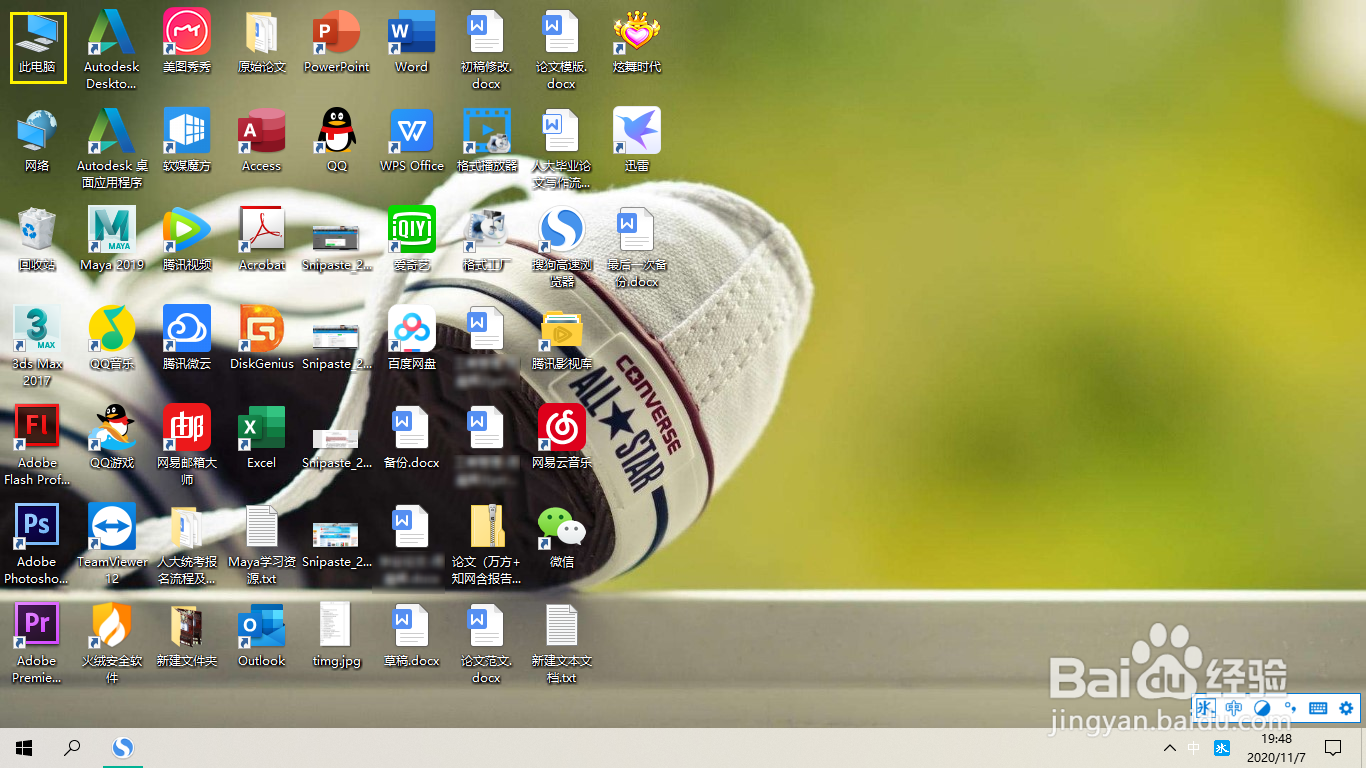Screen dimensions: 1366x768
Task: Select the 新建文件夹 folder
Action: pyautogui.click(x=187, y=636)
